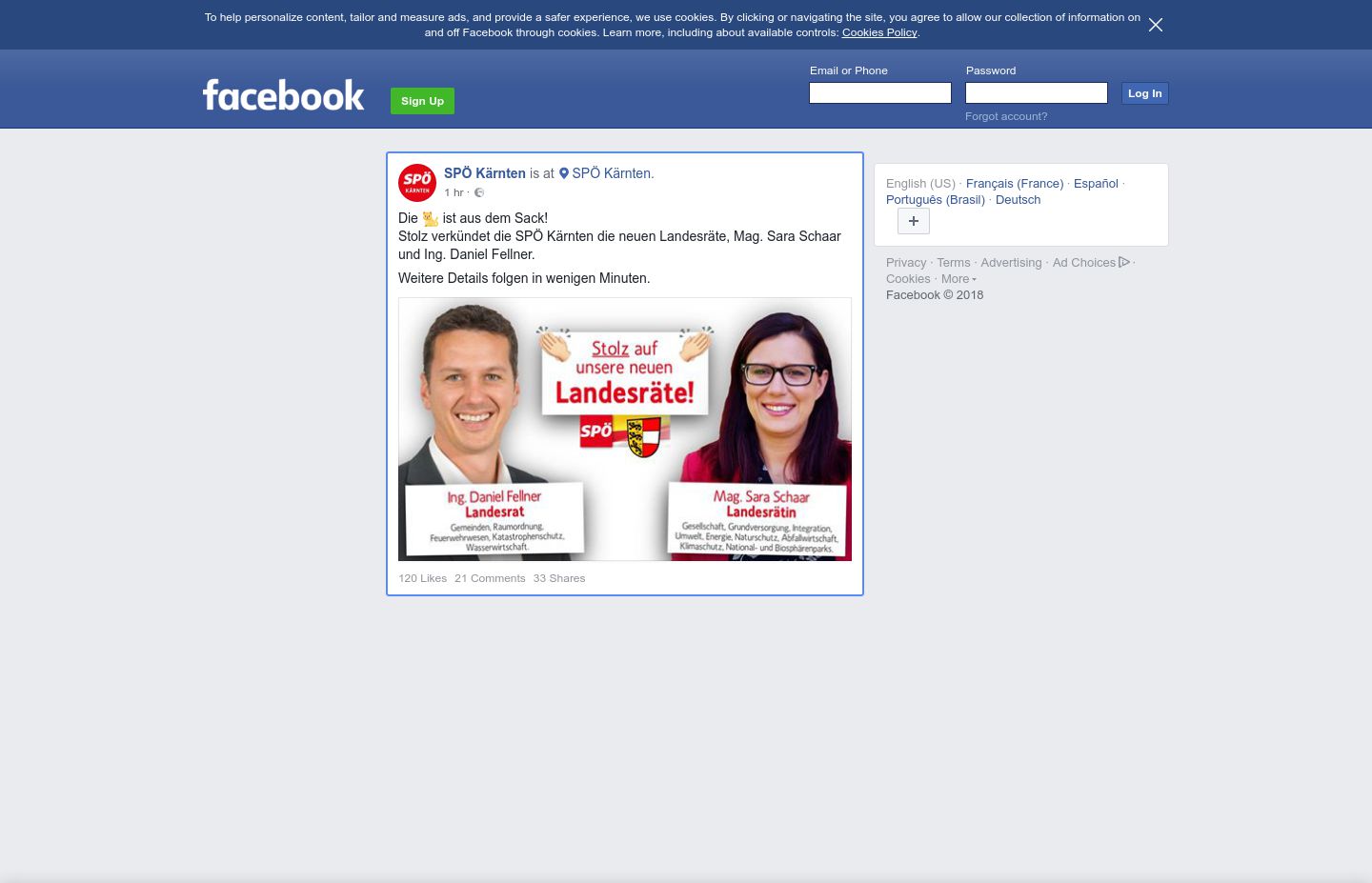Open the Forgot account link

click(1006, 116)
